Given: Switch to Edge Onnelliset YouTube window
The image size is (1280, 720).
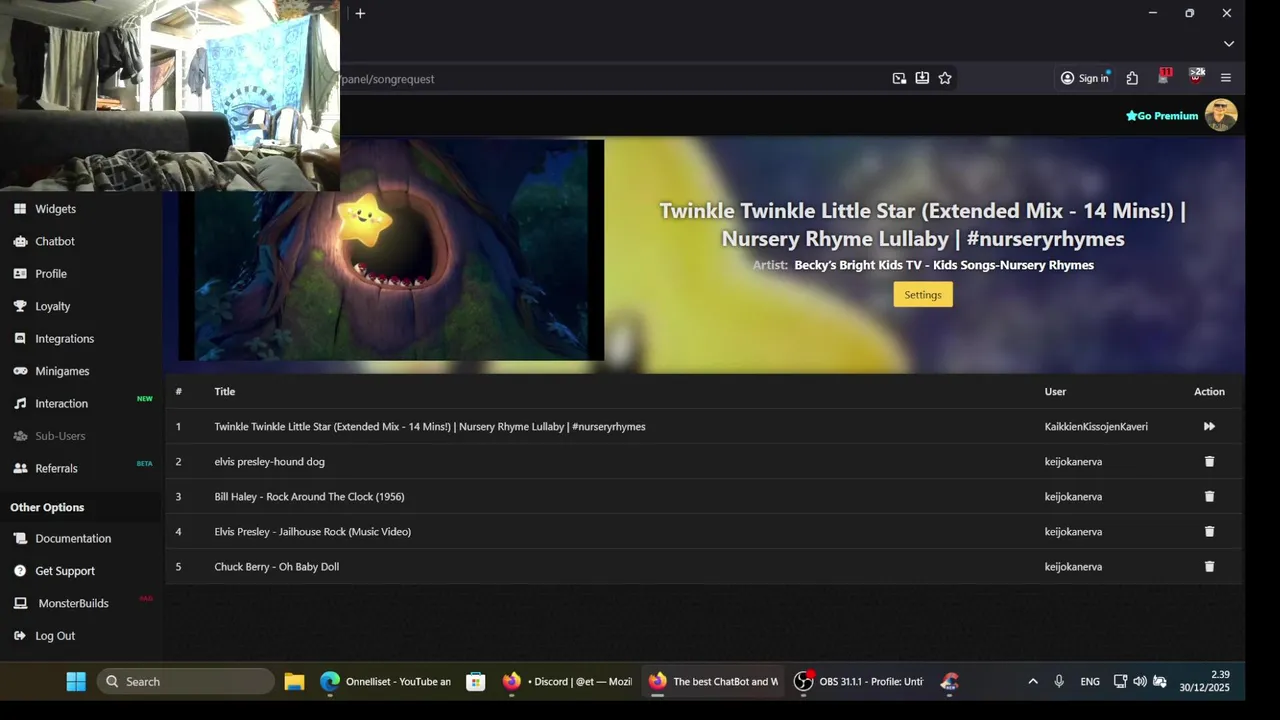Looking at the screenshot, I should [385, 681].
